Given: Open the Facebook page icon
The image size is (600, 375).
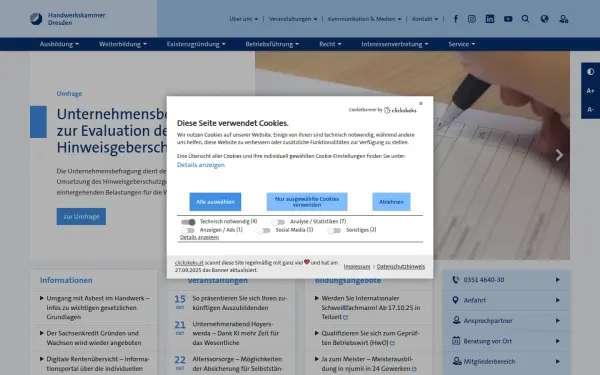Looking at the screenshot, I should [x=455, y=19].
